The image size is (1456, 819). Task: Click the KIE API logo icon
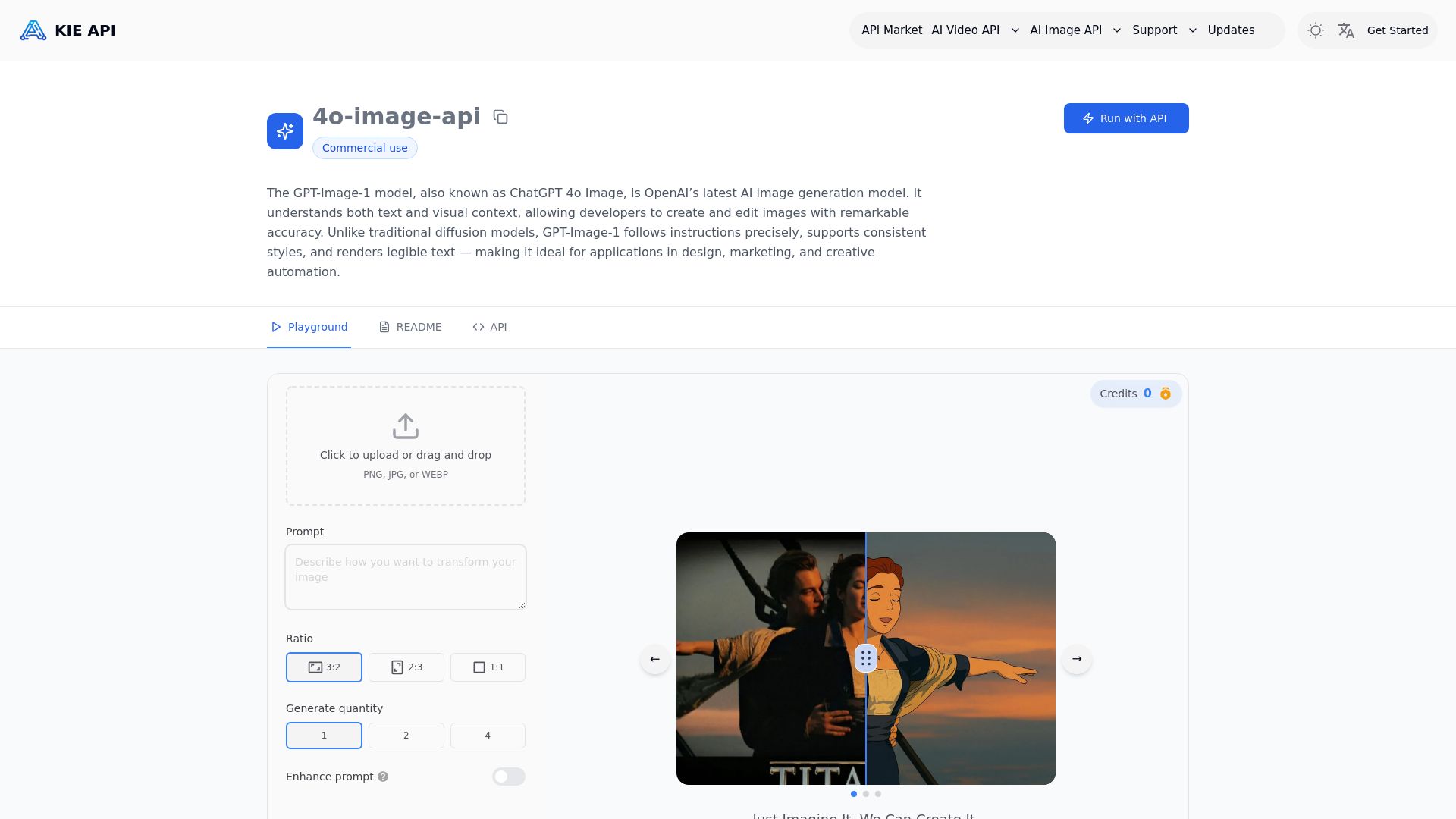click(x=33, y=30)
